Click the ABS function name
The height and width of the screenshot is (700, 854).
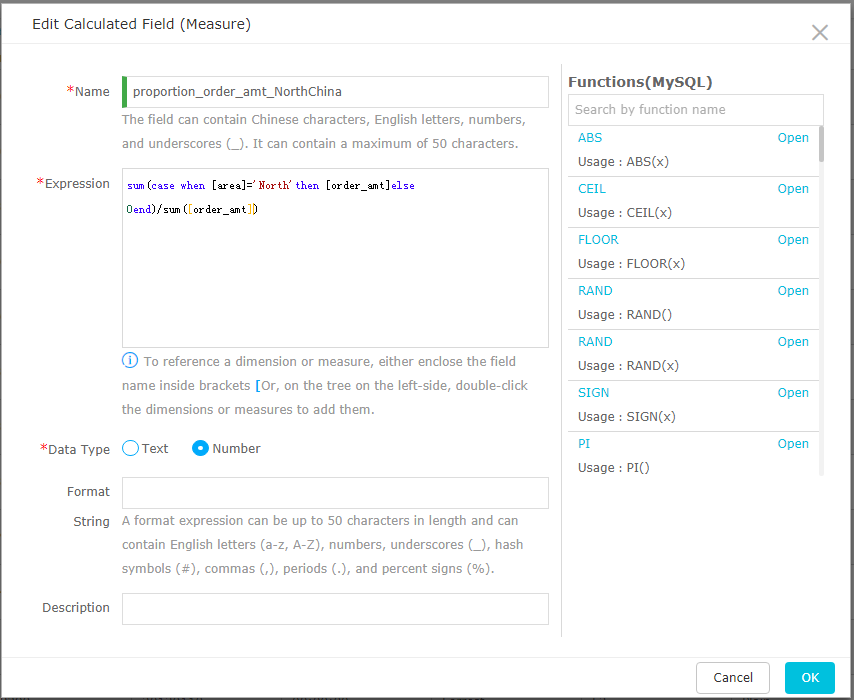point(590,138)
